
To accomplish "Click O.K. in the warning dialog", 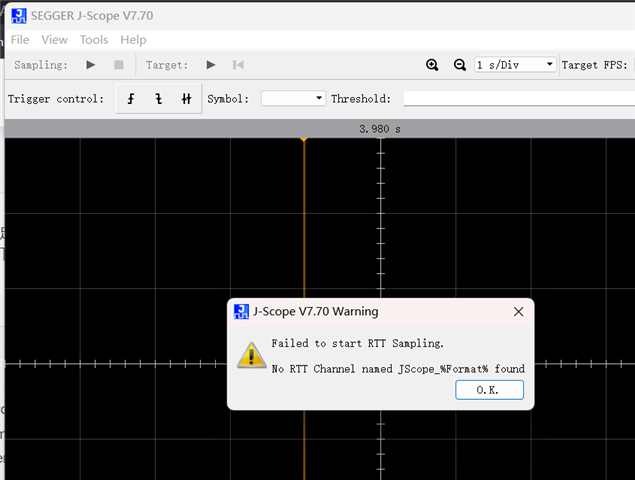I will click(x=489, y=390).
